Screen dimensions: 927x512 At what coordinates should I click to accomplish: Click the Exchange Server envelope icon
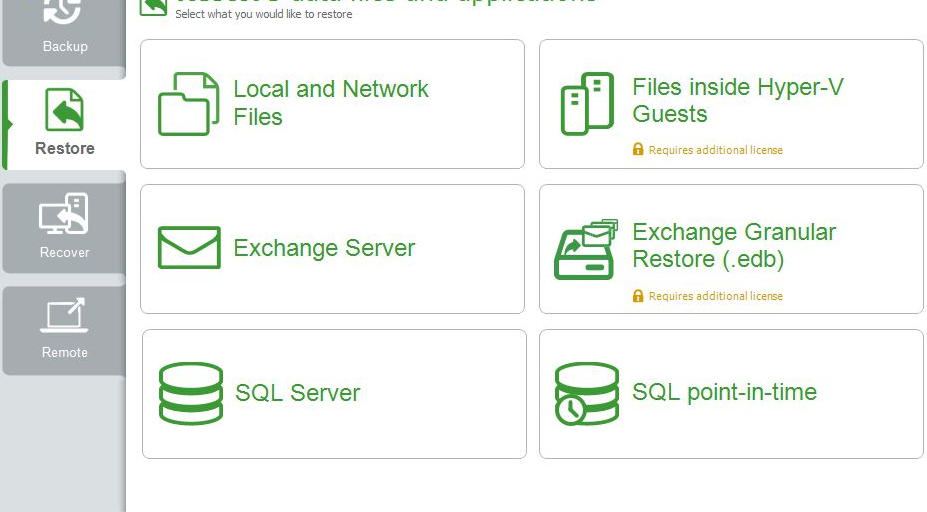[x=189, y=248]
